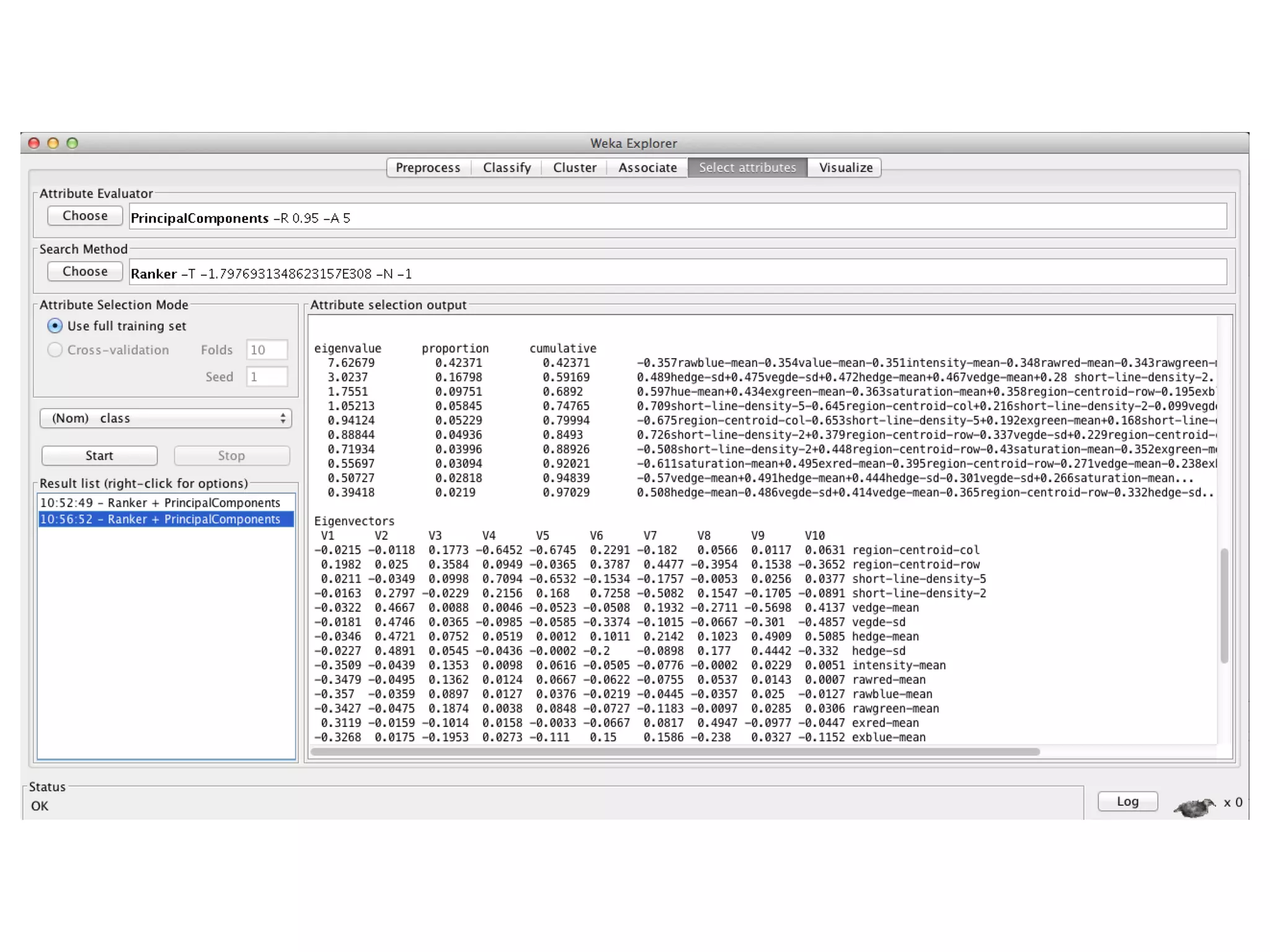Switch to the Preprocess tab

(x=428, y=168)
